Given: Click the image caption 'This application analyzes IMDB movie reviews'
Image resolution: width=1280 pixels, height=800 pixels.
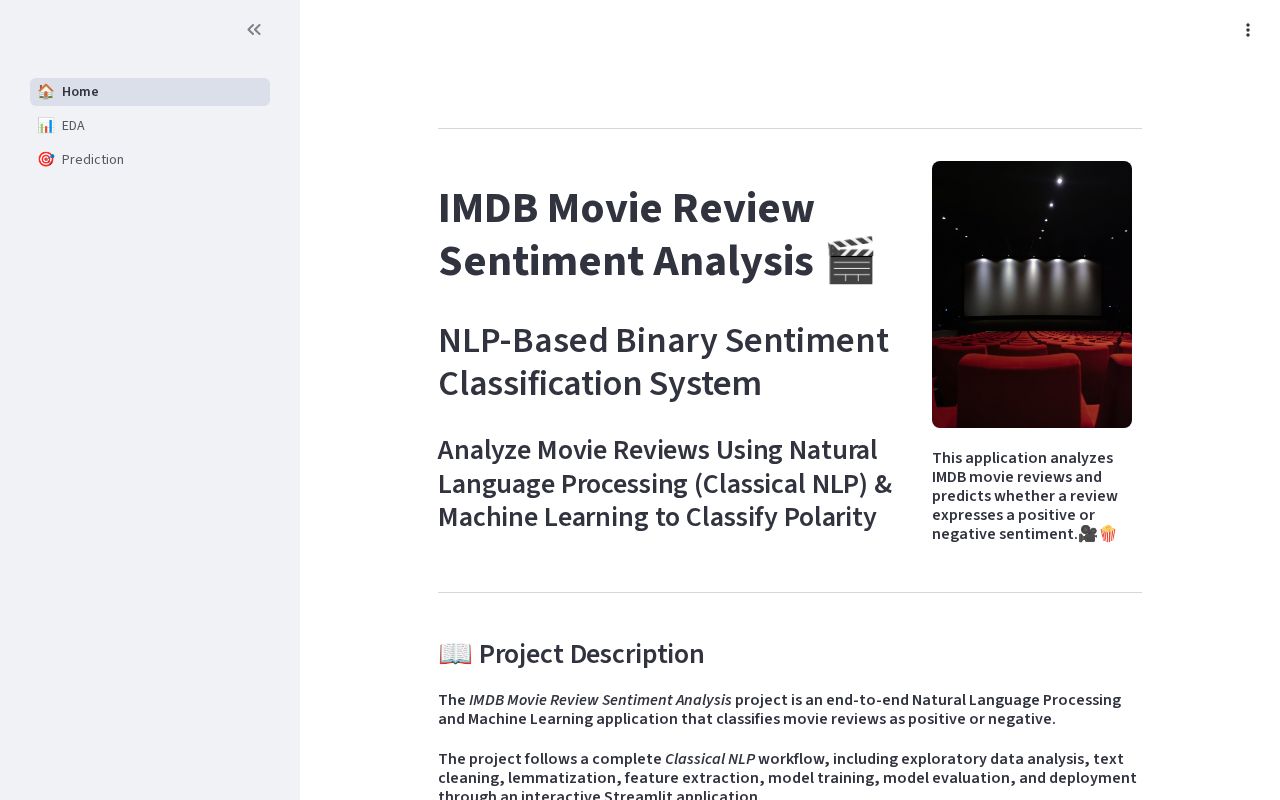Looking at the screenshot, I should coord(1025,495).
